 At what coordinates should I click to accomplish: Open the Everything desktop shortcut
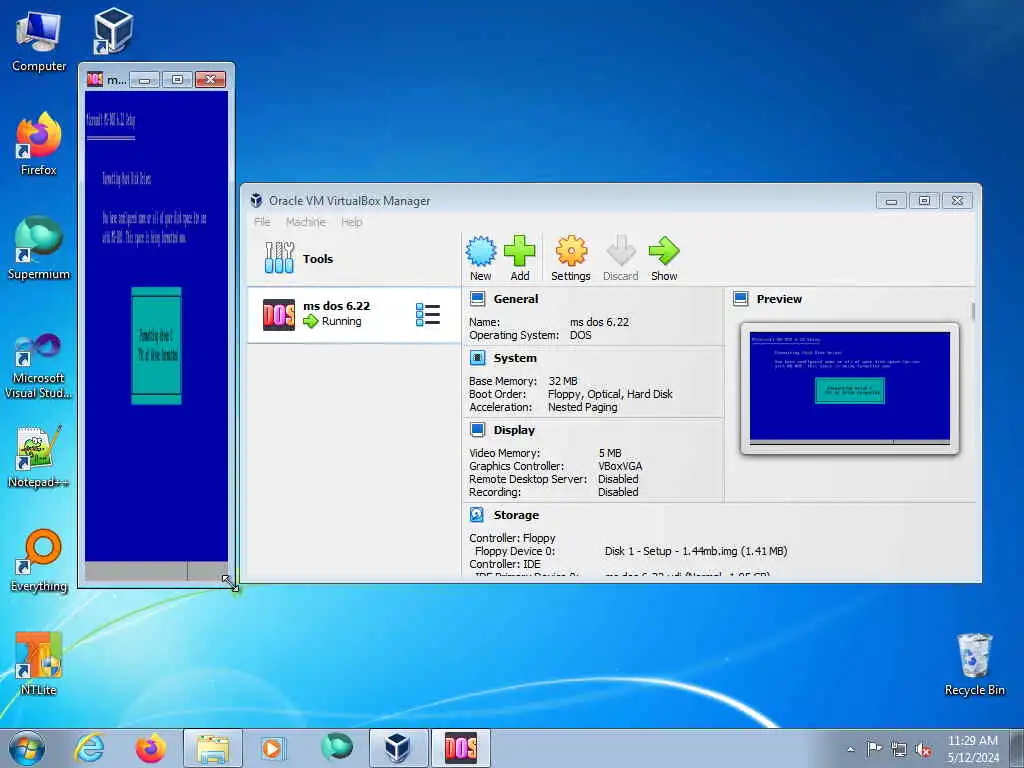click(x=39, y=560)
